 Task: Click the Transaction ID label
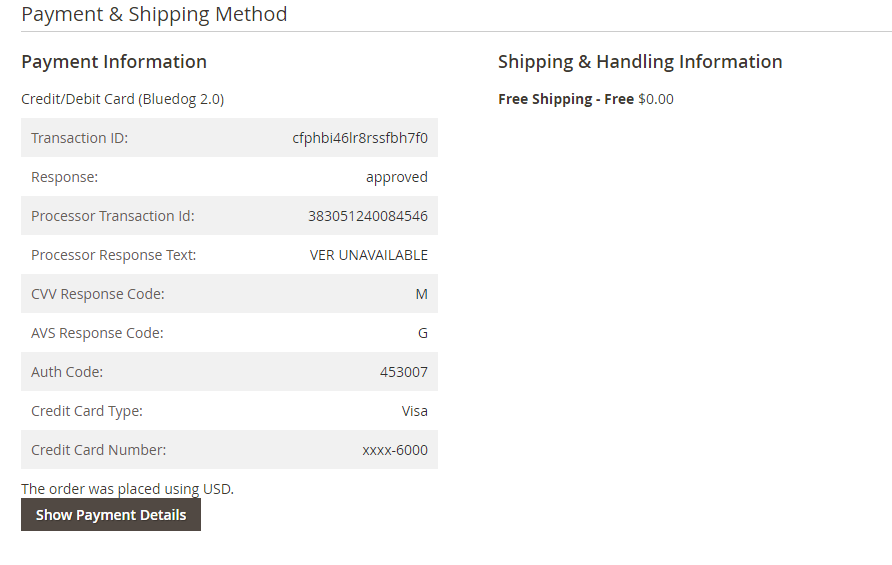79,138
